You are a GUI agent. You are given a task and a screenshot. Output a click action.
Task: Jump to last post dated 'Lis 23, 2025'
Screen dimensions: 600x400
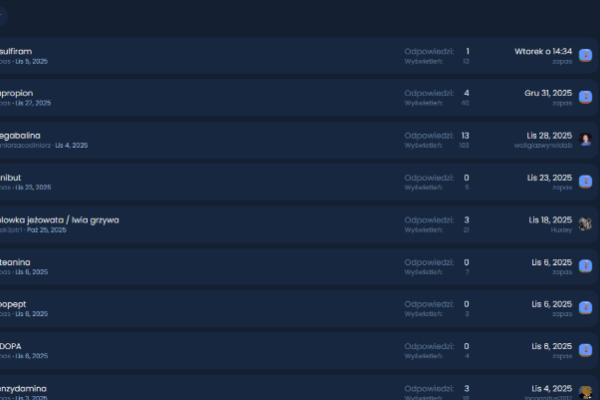[549, 177]
